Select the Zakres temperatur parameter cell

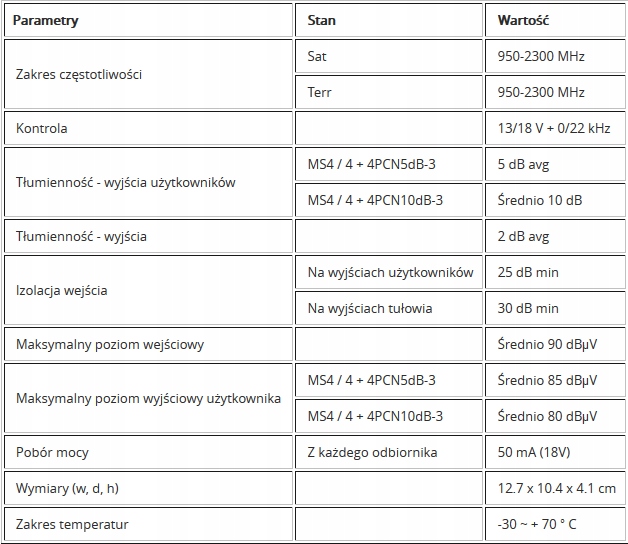[x=72, y=524]
